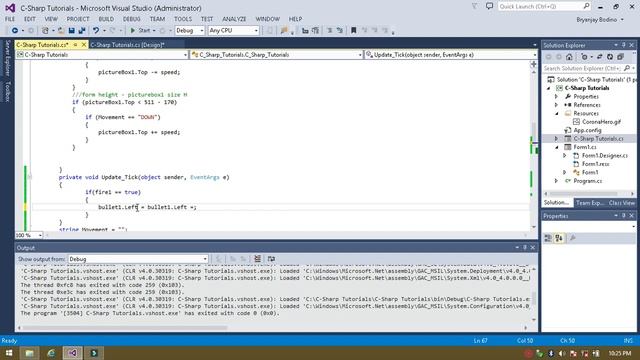
Task: Click the uncomment selected lines icon
Action: (340, 31)
